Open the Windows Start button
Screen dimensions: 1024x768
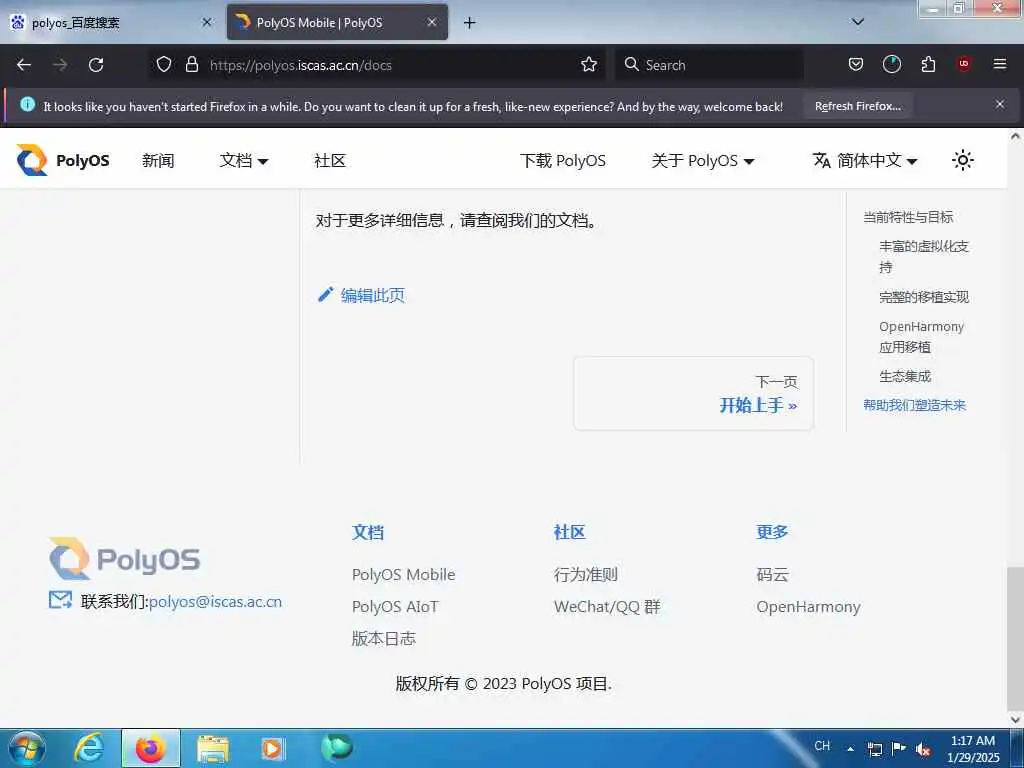click(26, 748)
